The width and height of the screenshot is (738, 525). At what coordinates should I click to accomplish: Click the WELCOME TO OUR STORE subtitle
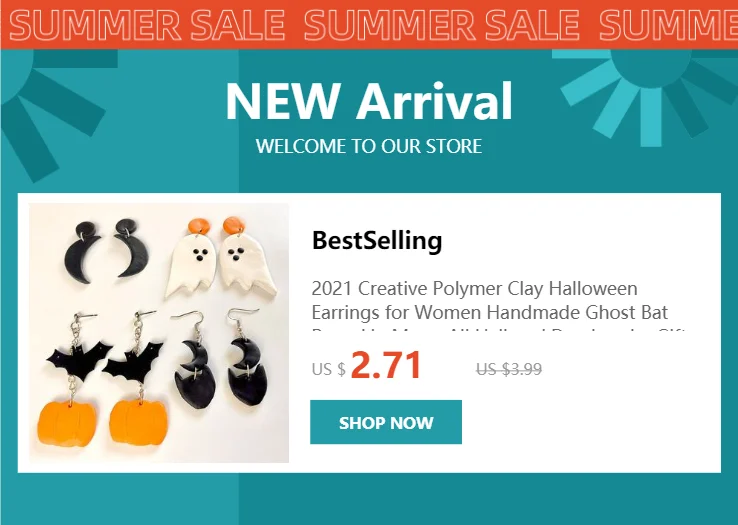369,146
